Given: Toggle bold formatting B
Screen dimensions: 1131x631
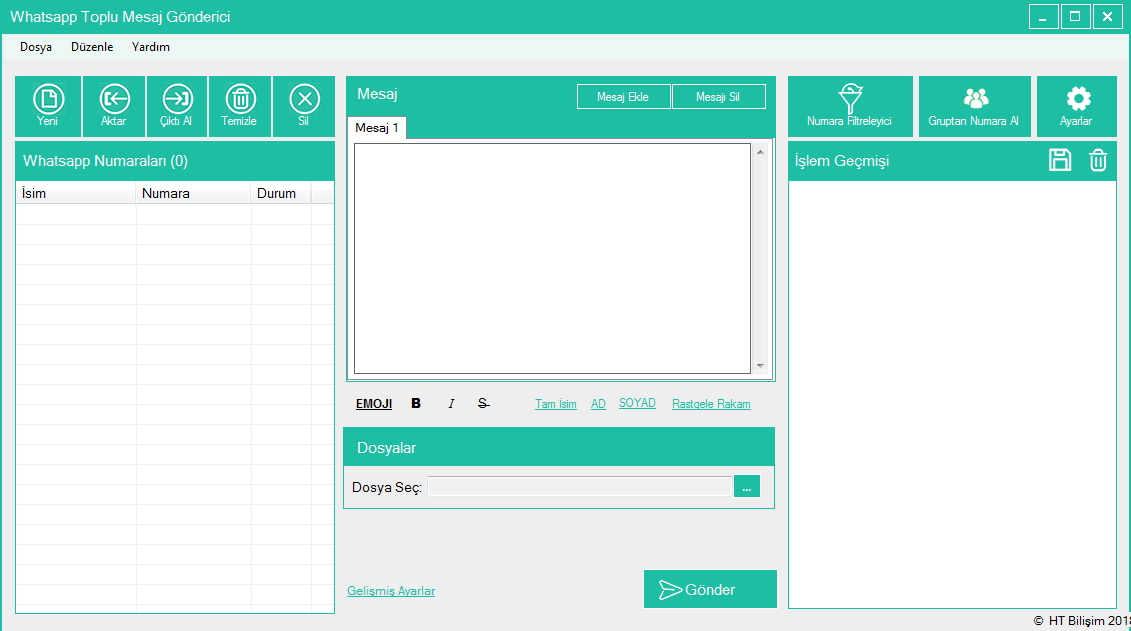Looking at the screenshot, I should pyautogui.click(x=416, y=403).
